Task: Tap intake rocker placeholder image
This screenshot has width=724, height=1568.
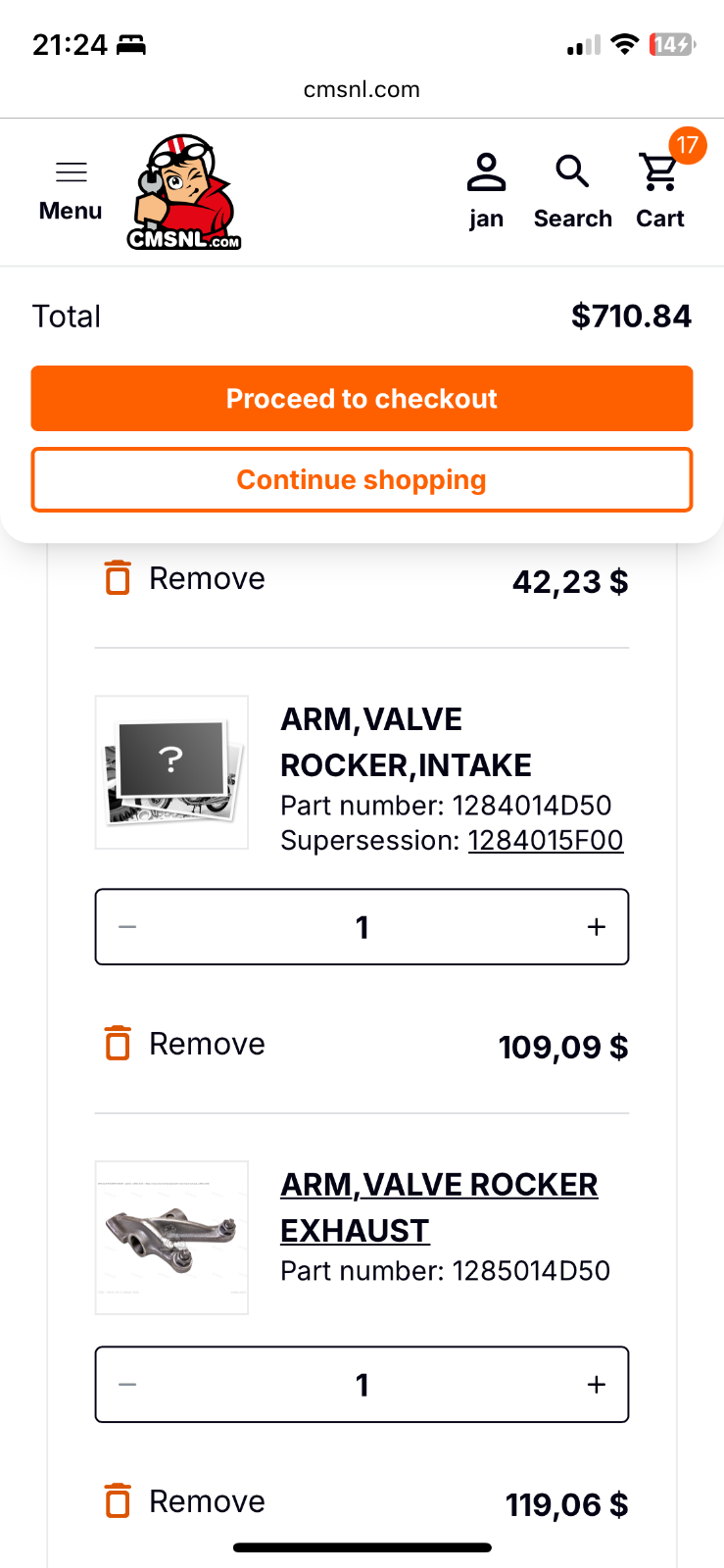Action: coord(171,772)
